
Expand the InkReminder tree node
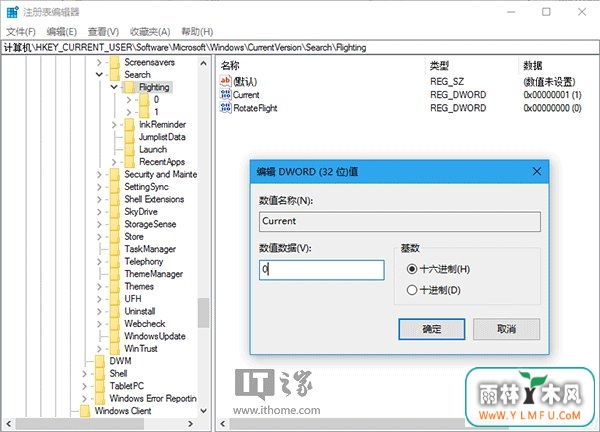coord(114,125)
